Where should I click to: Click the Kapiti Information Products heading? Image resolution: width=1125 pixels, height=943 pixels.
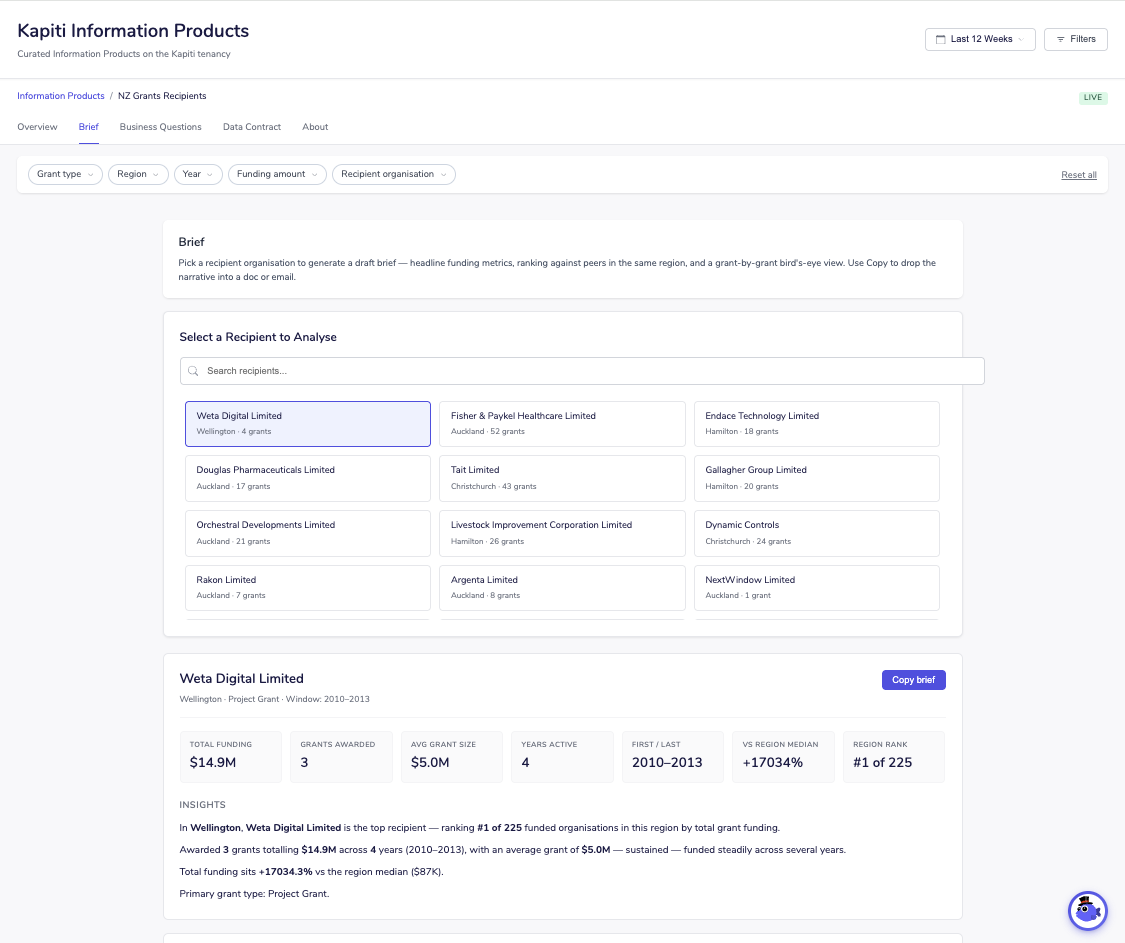click(x=133, y=31)
